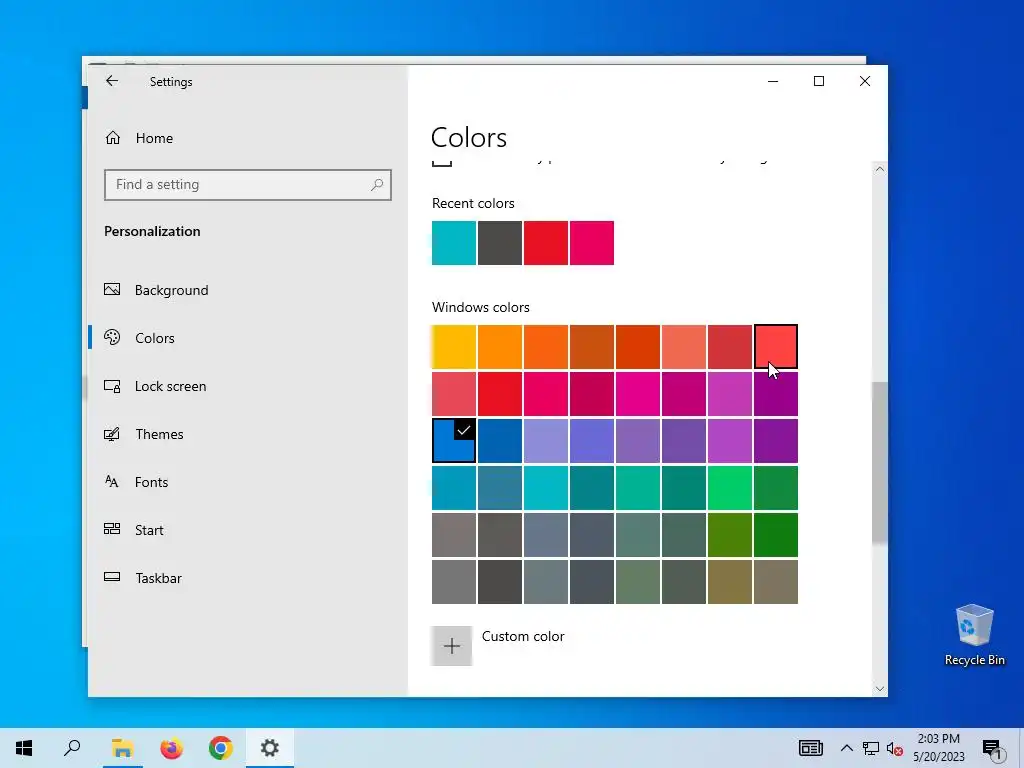The image size is (1024, 768).
Task: Open taskbar search
Action: (x=72, y=748)
